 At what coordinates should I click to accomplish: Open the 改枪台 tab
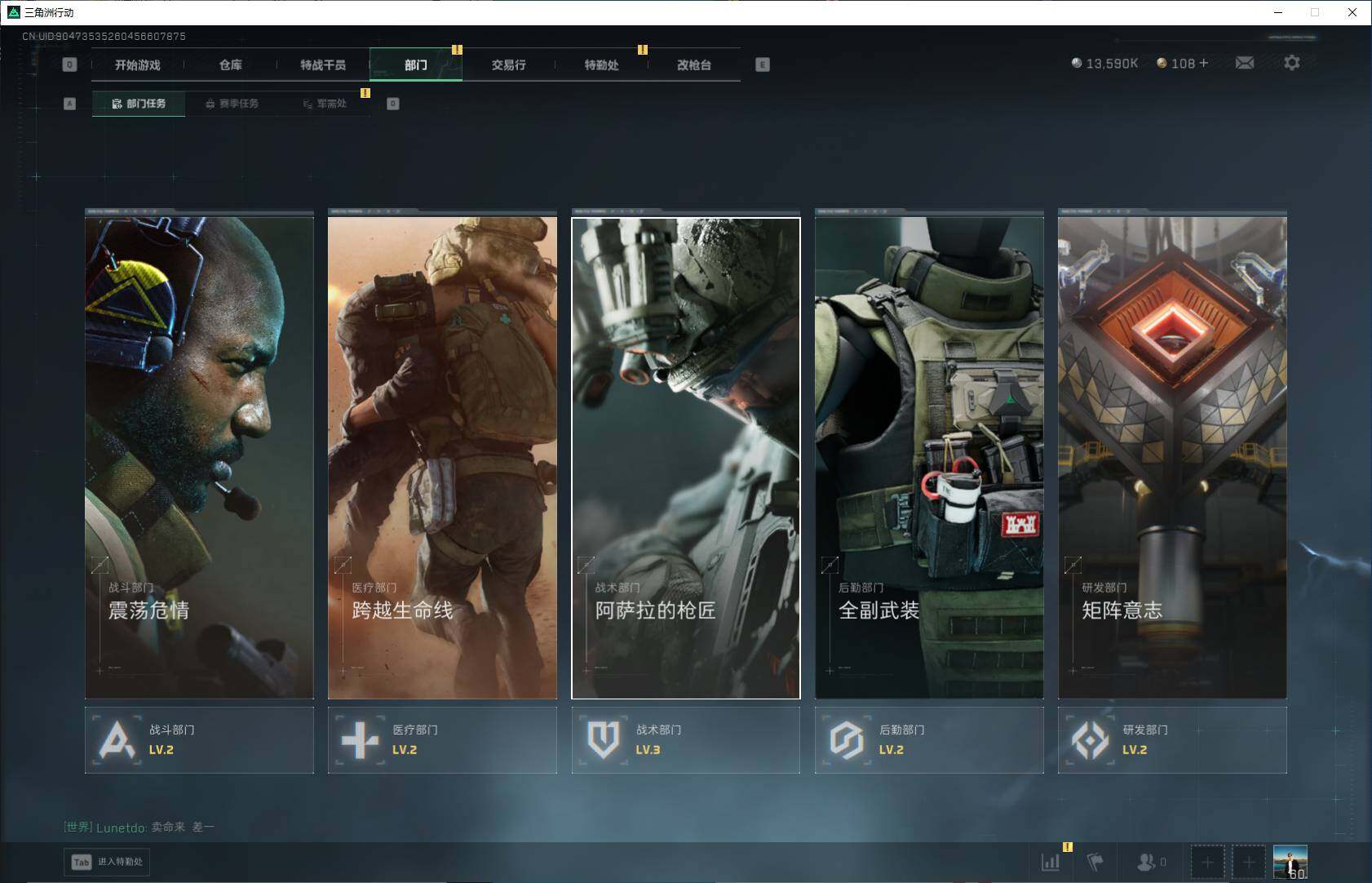tap(694, 64)
